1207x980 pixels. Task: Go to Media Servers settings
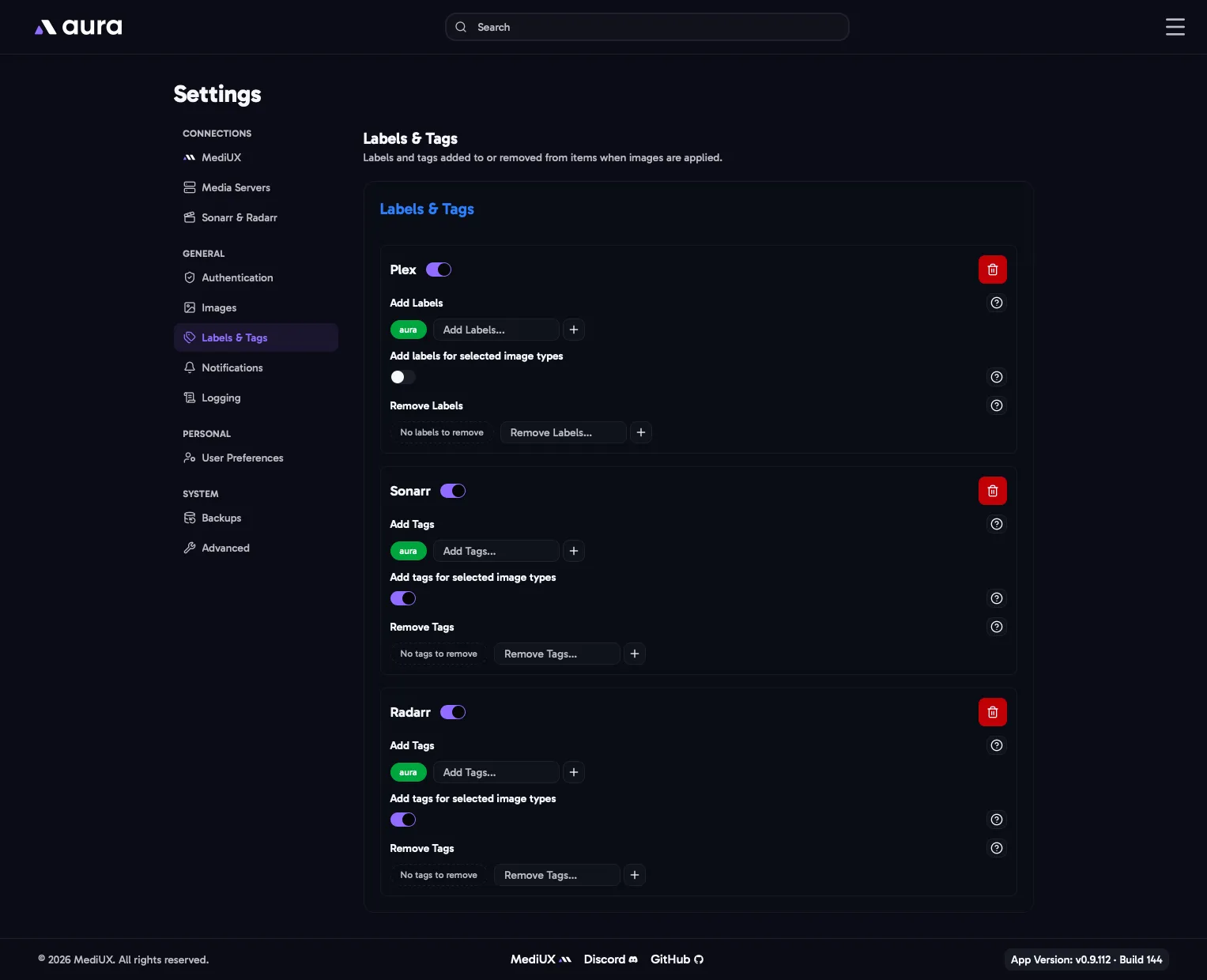(x=256, y=187)
